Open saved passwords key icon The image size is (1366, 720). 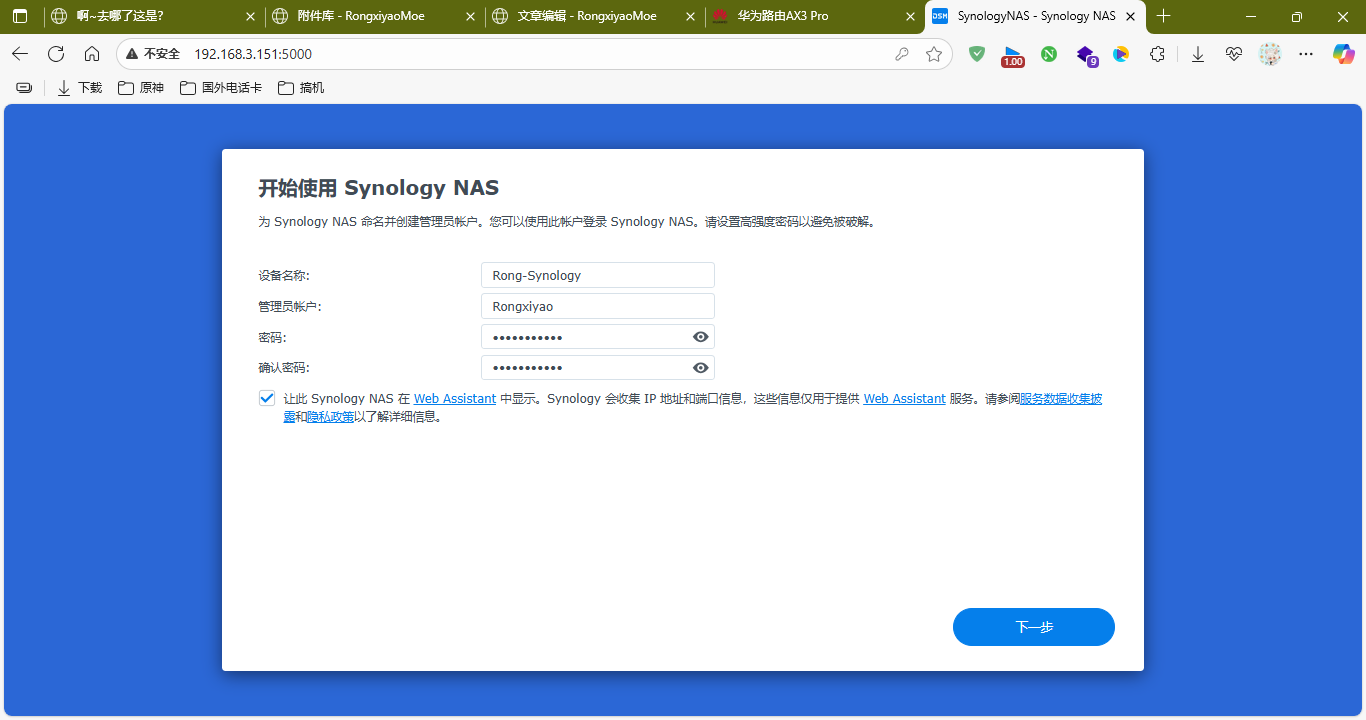[x=902, y=54]
